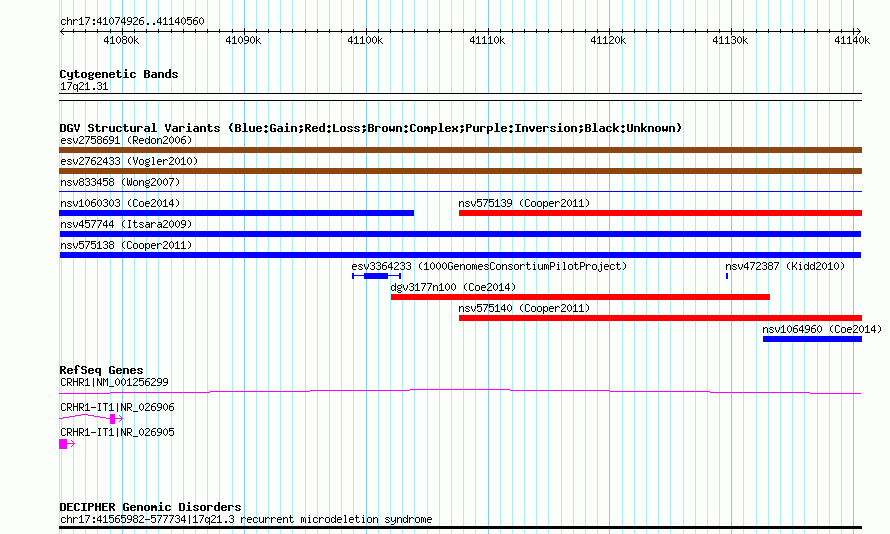Click the esv2762433 (Vogler2010) brown bar
Image resolution: width=890 pixels, height=534 pixels.
(x=460, y=171)
